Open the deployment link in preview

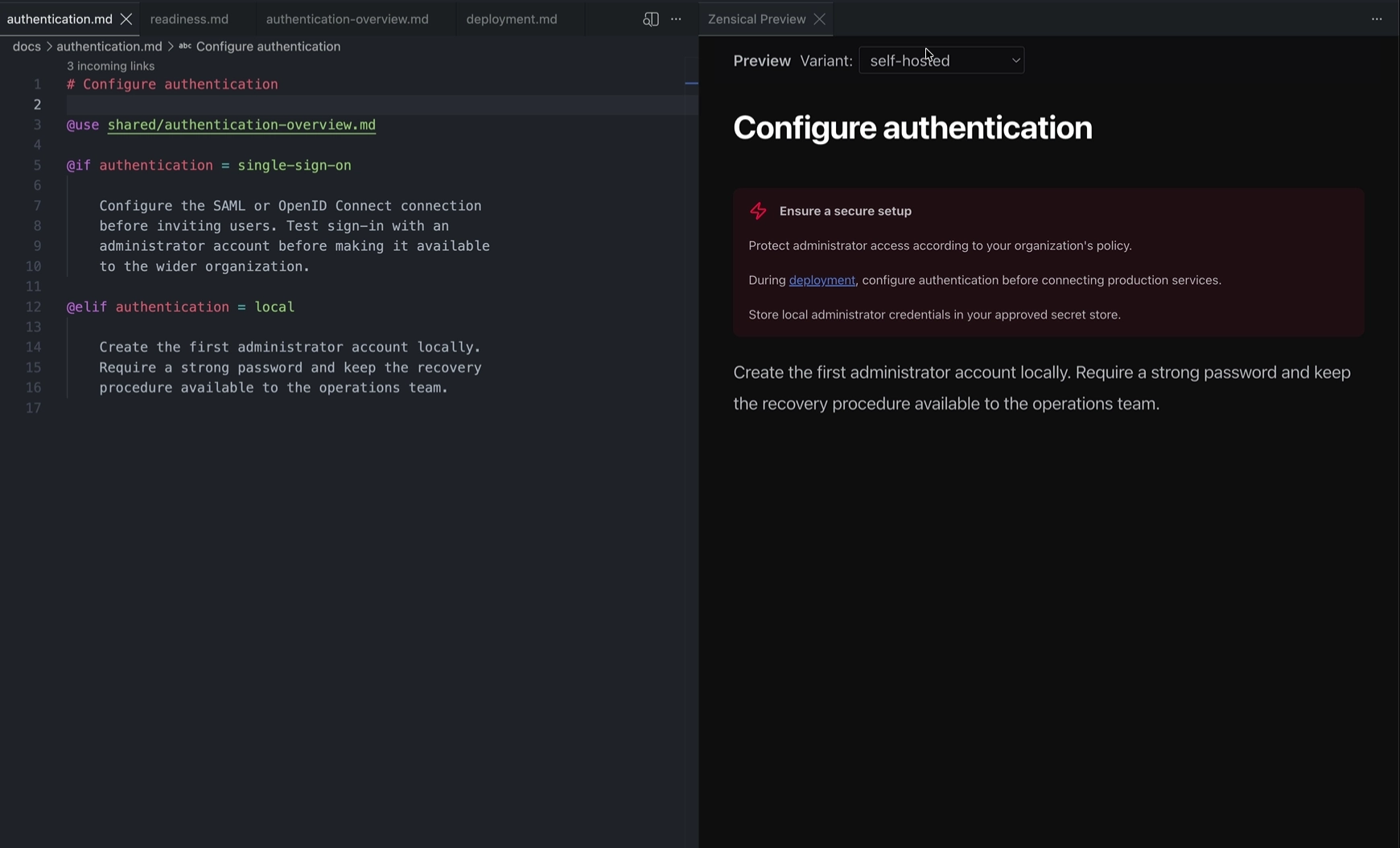[821, 280]
